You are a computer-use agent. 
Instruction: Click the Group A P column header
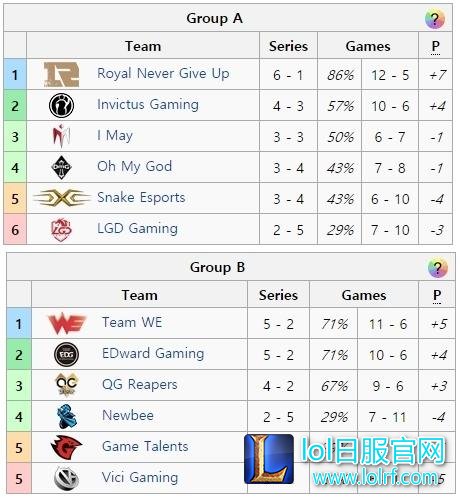tap(435, 46)
